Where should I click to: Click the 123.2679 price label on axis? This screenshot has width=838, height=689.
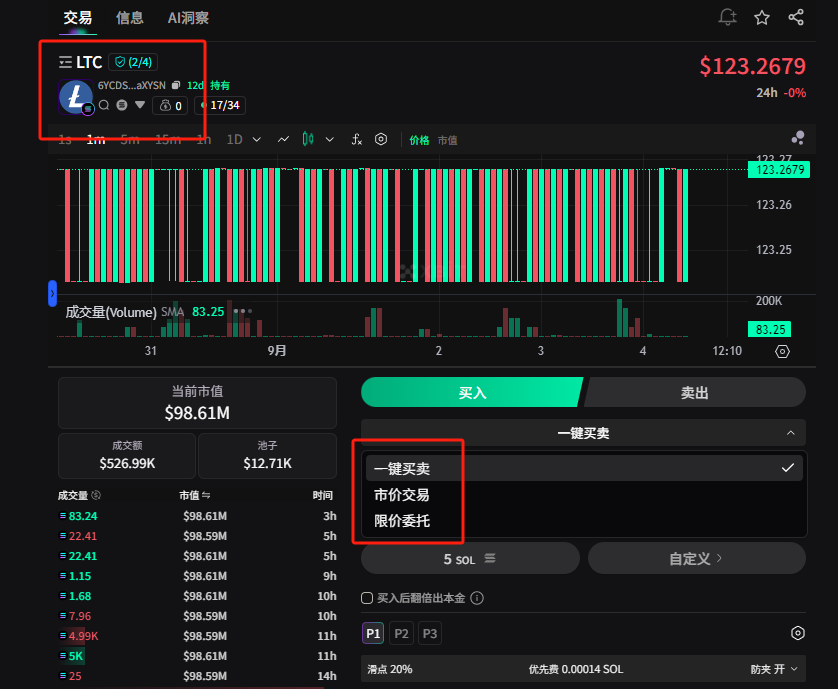(779, 169)
